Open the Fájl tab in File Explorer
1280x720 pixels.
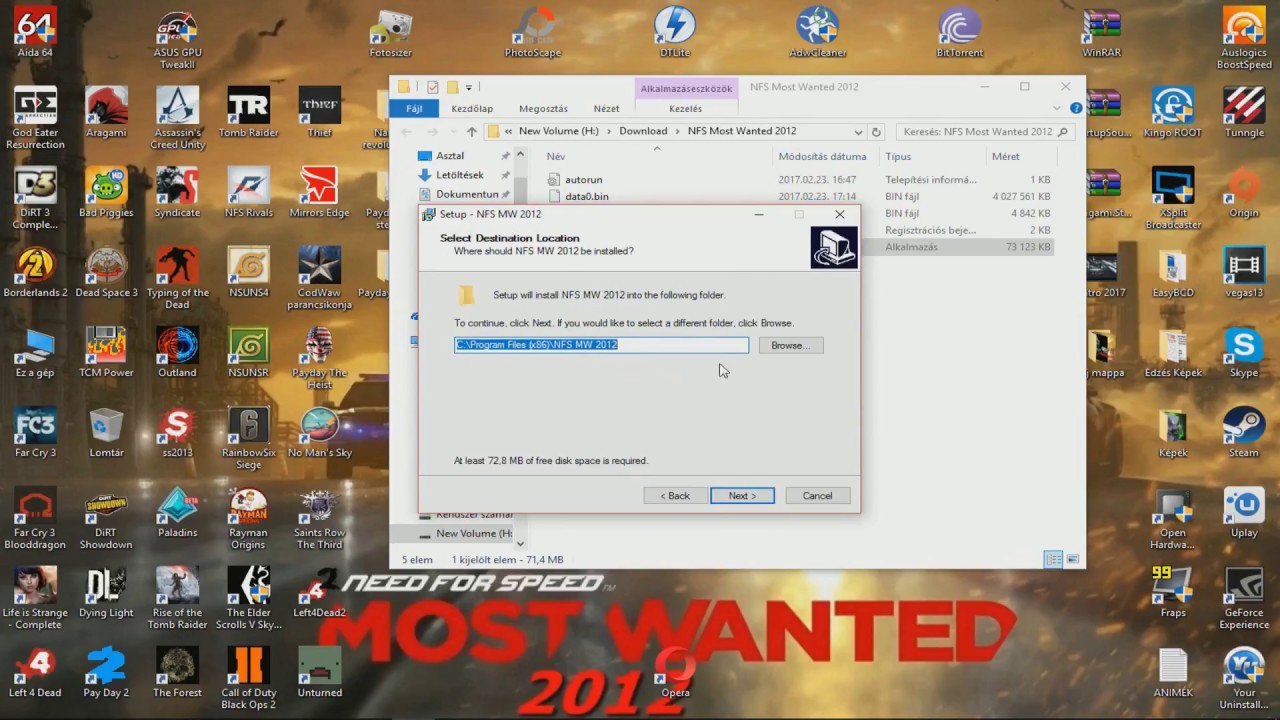click(413, 108)
